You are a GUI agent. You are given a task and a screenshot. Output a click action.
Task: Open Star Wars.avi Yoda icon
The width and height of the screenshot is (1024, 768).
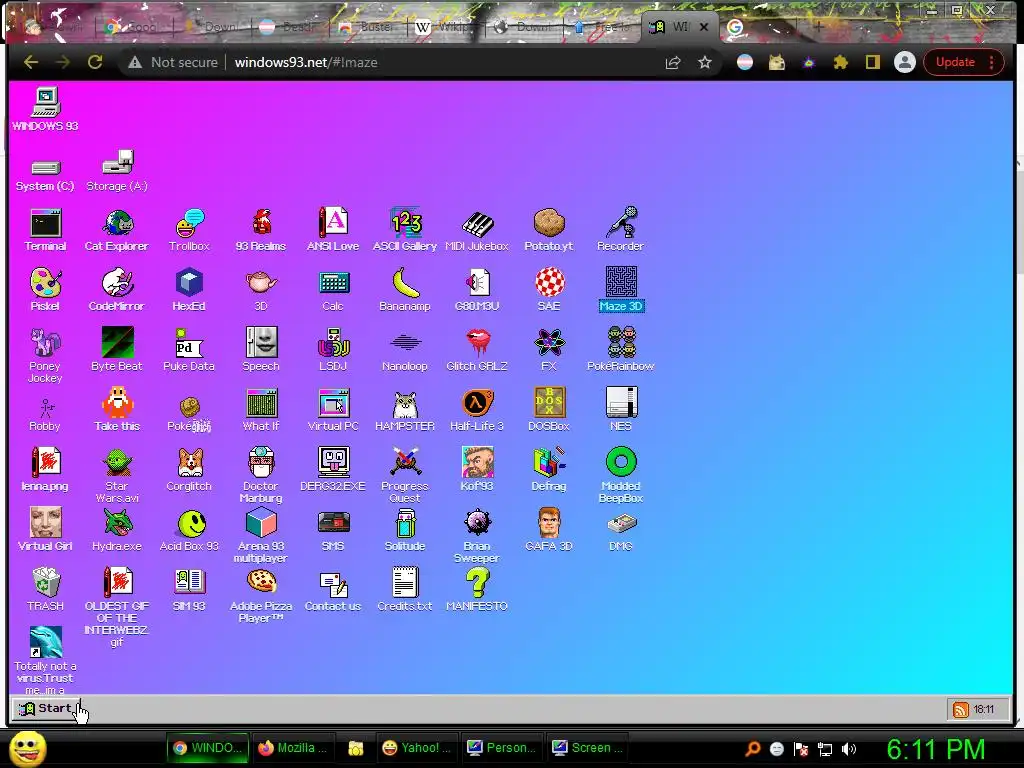click(x=117, y=475)
